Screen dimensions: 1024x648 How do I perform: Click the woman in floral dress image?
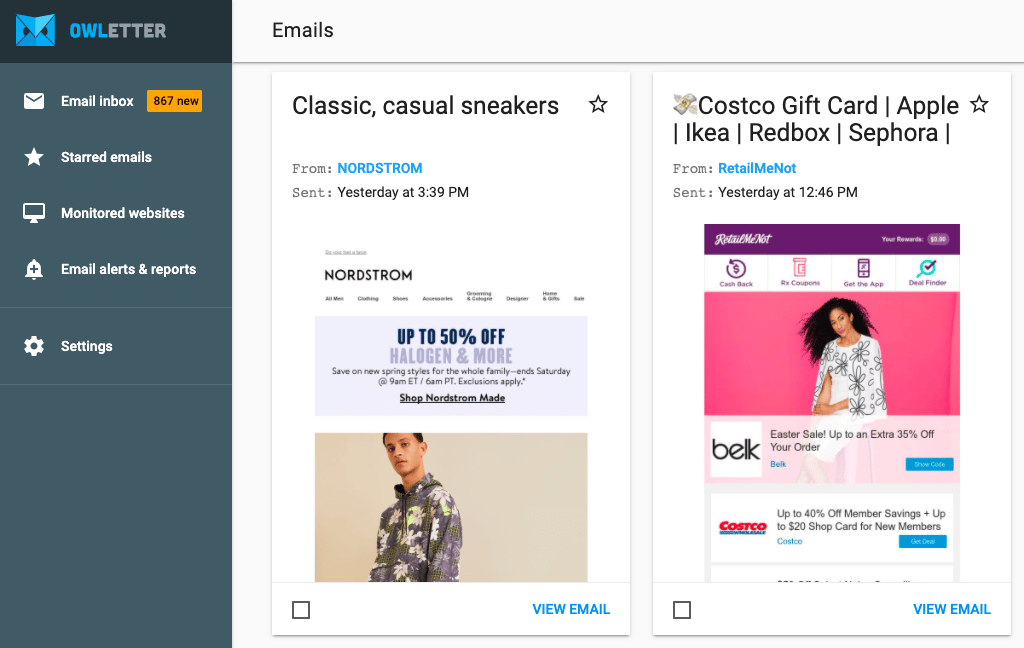[832, 354]
